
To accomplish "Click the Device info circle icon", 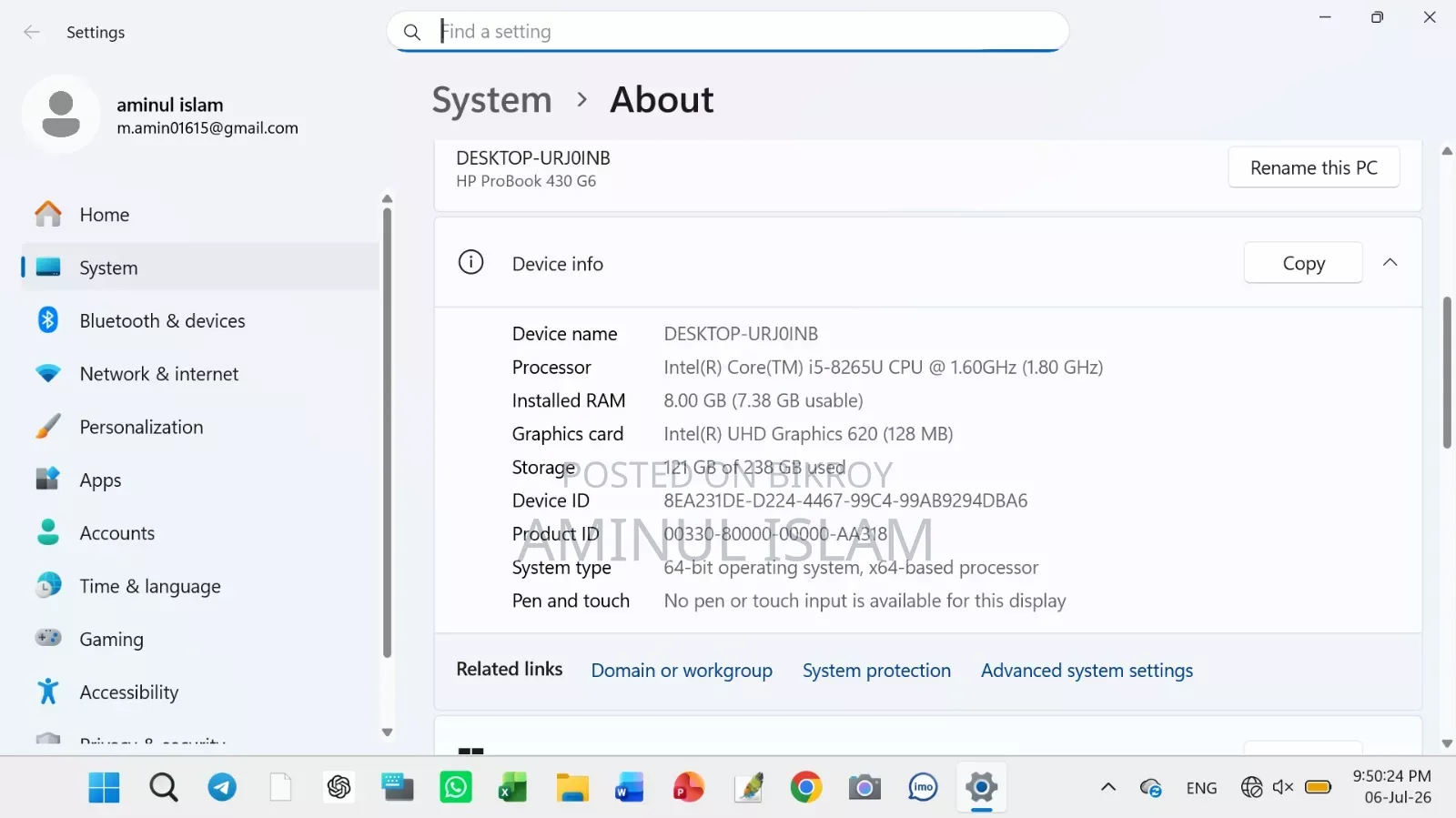I will tap(470, 262).
